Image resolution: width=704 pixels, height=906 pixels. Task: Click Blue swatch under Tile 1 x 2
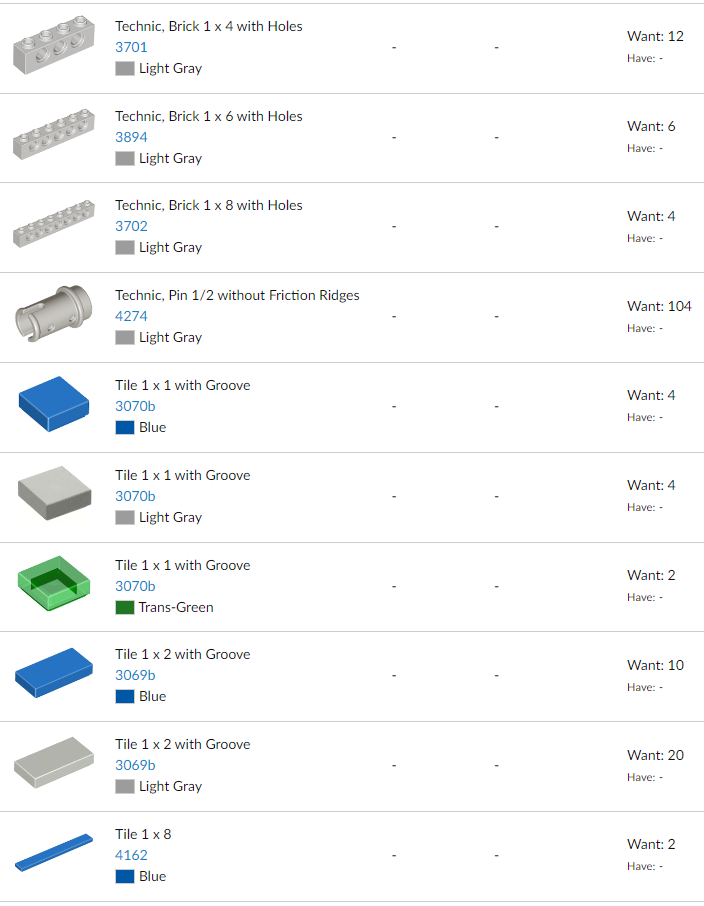[125, 696]
